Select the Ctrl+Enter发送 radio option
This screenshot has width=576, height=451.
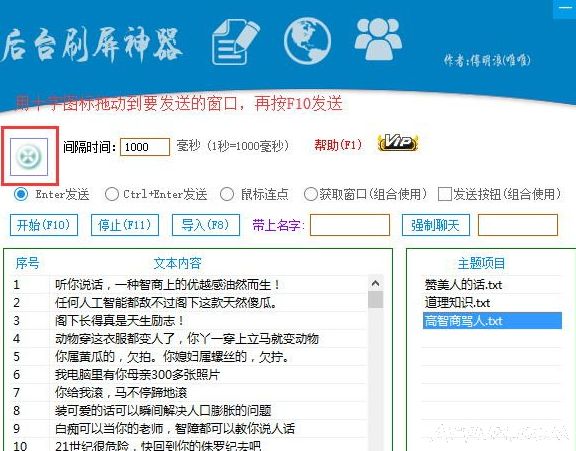(112, 194)
